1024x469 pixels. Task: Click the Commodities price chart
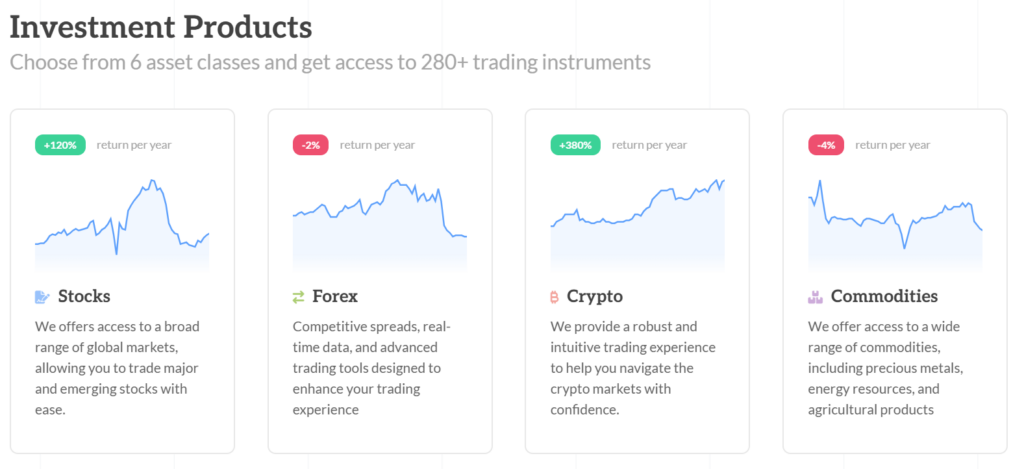[x=895, y=225]
